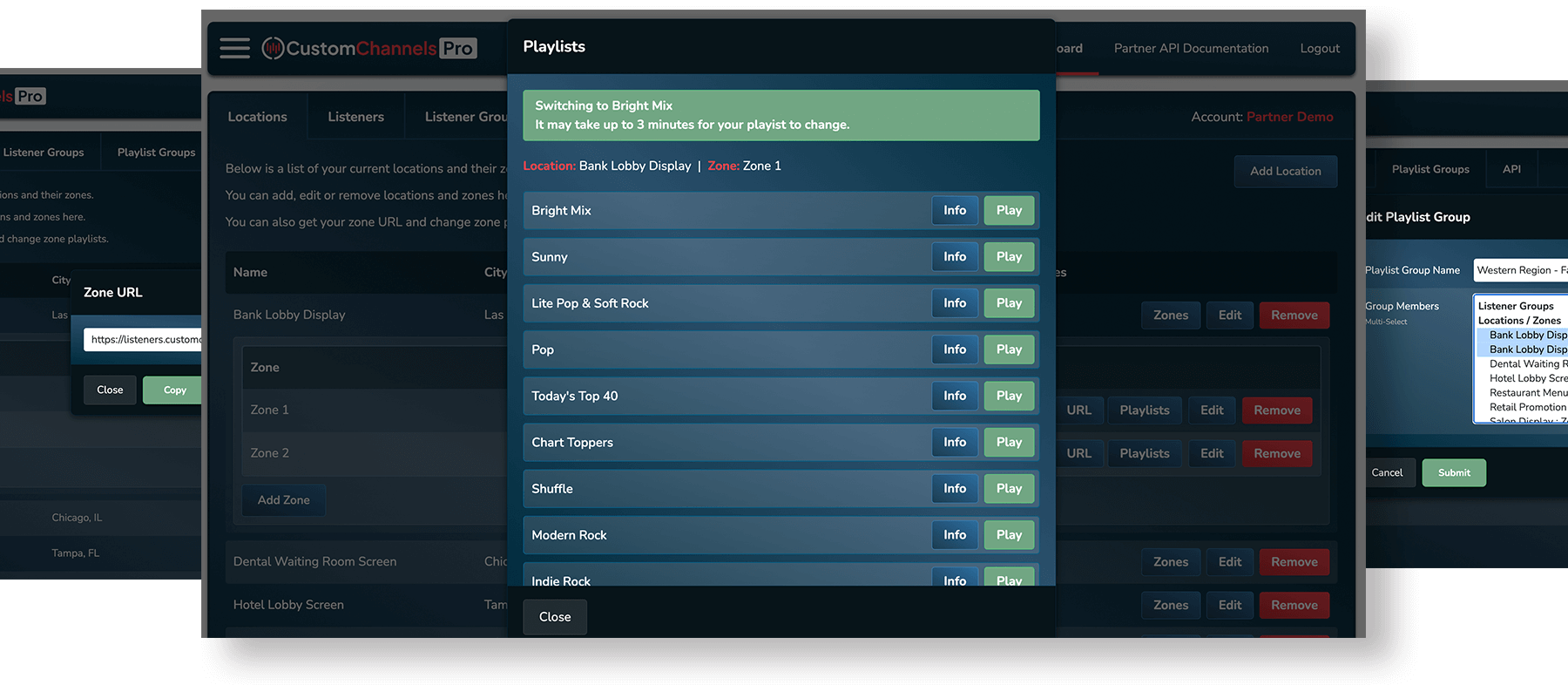This screenshot has width=1568, height=685.
Task: Expand Zones for Bank Lobby Display
Action: click(x=1170, y=315)
